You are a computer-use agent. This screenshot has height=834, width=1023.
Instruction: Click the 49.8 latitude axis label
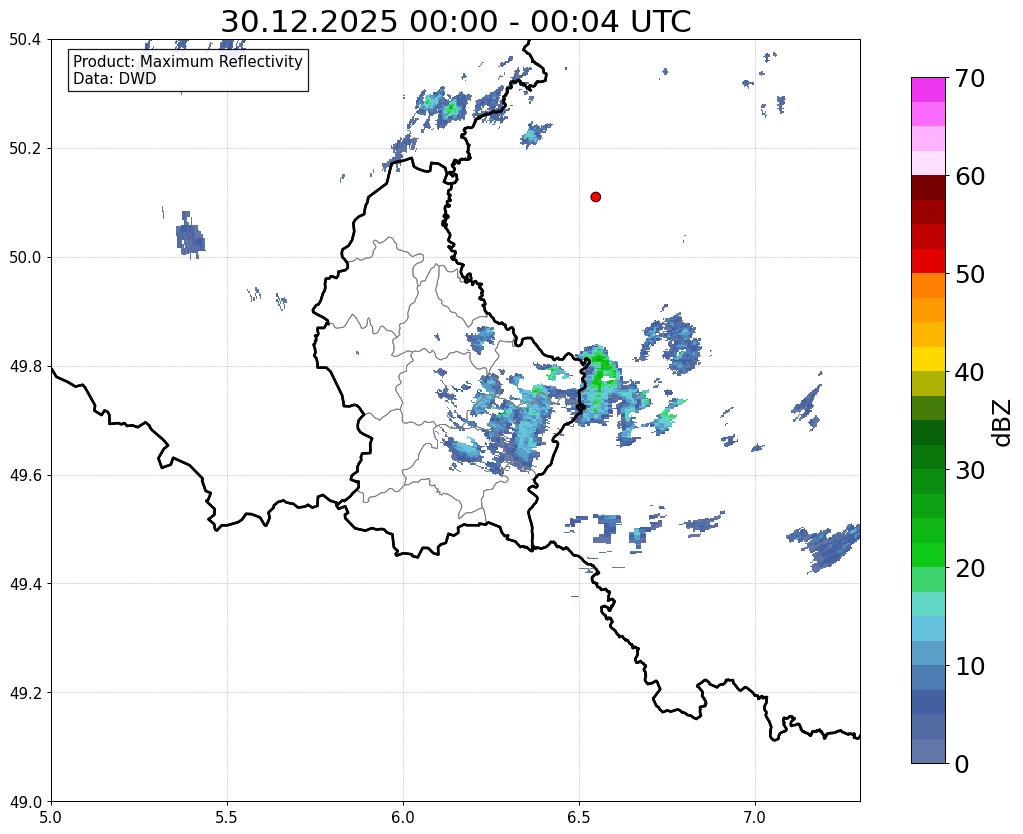click(25, 366)
